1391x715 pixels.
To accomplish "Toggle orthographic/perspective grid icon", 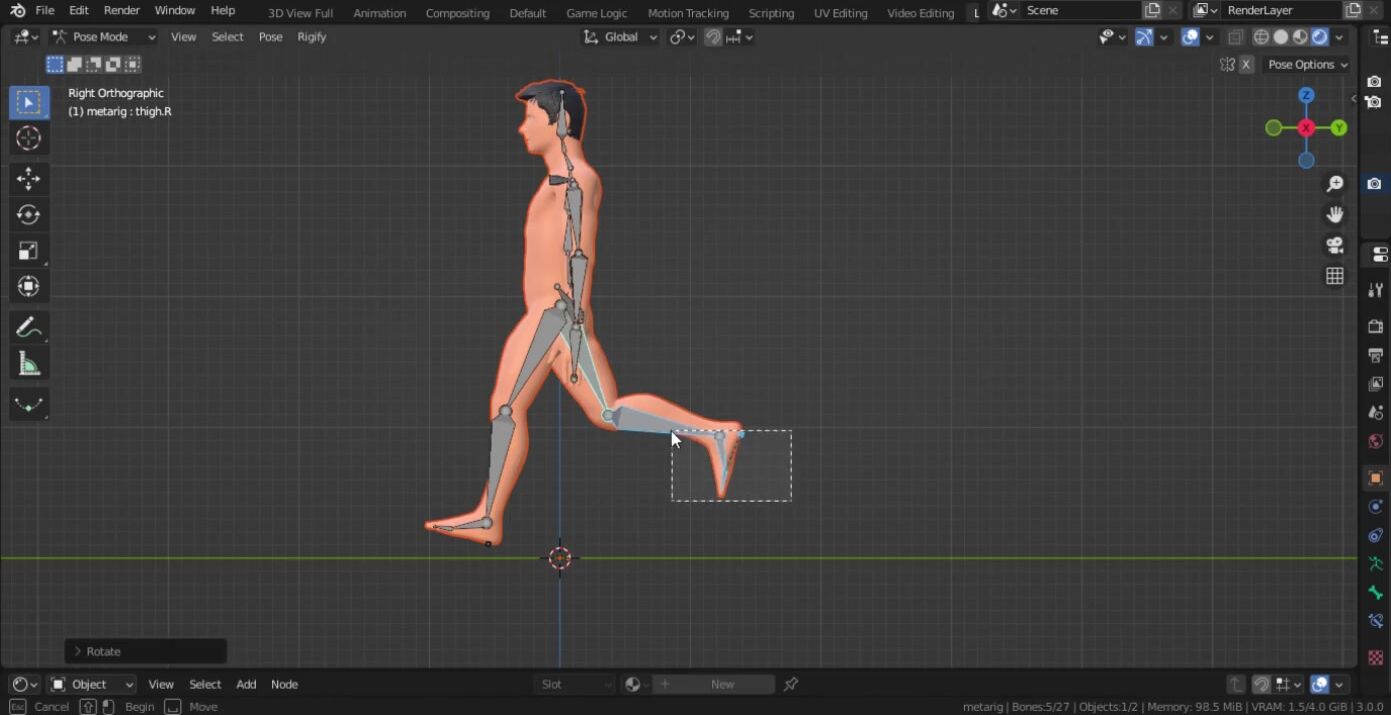I will [x=1334, y=276].
